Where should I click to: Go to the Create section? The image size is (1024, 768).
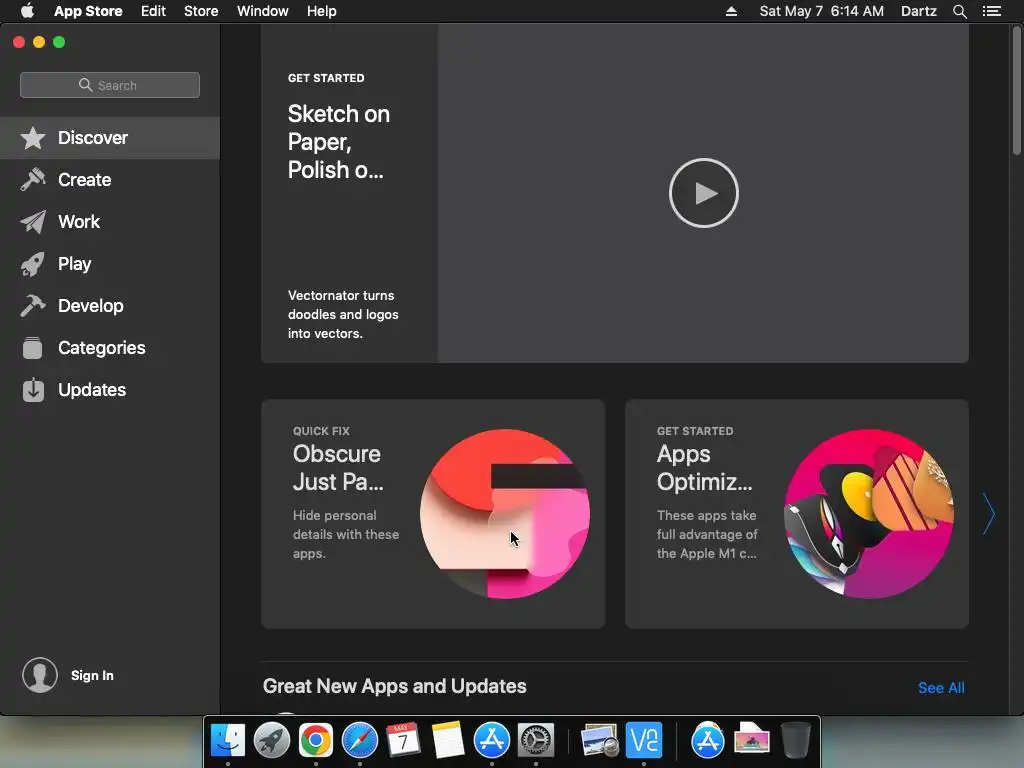pos(110,180)
